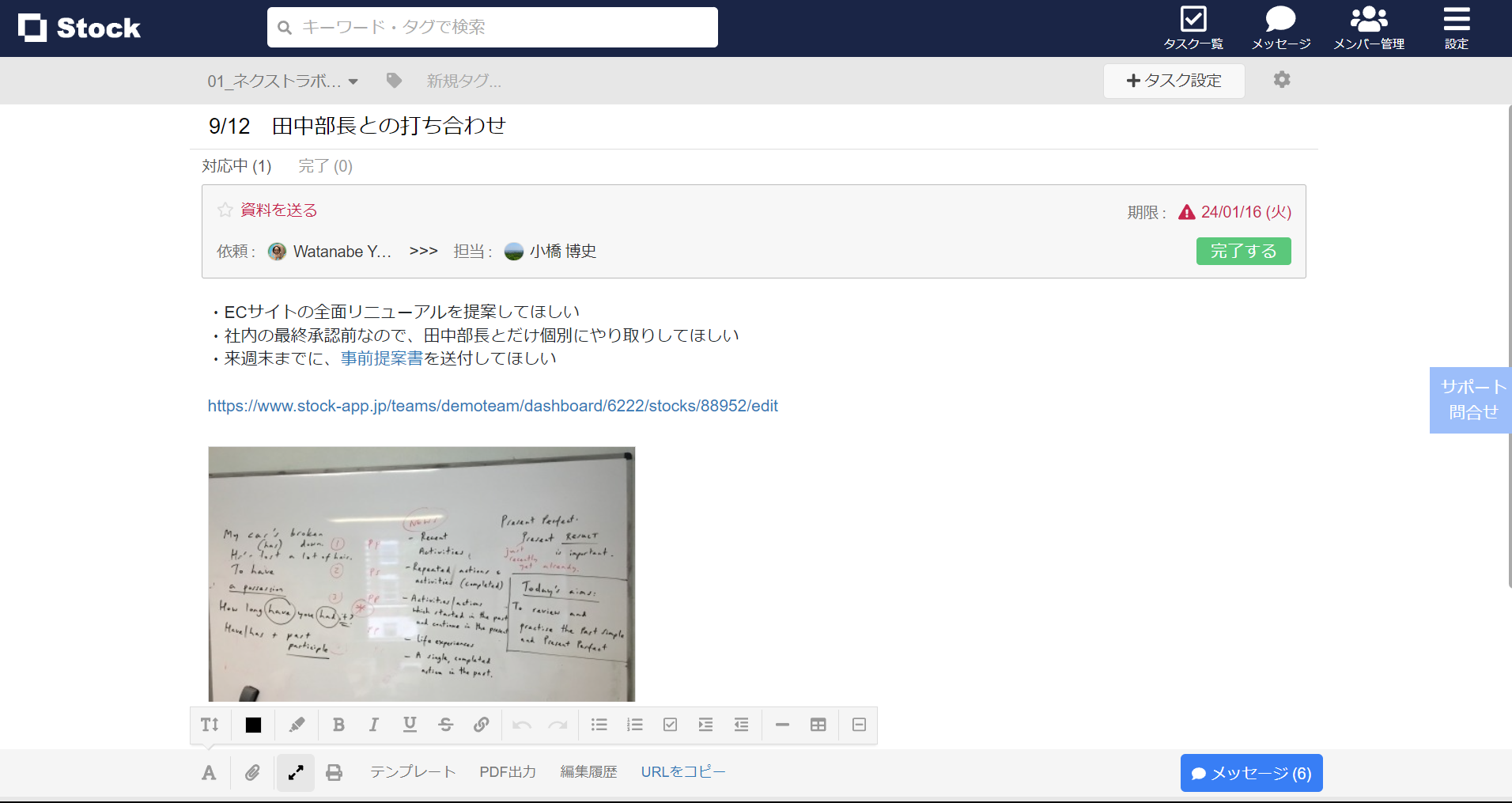Open the black text color dropdown
The width and height of the screenshot is (1512, 803).
252,724
